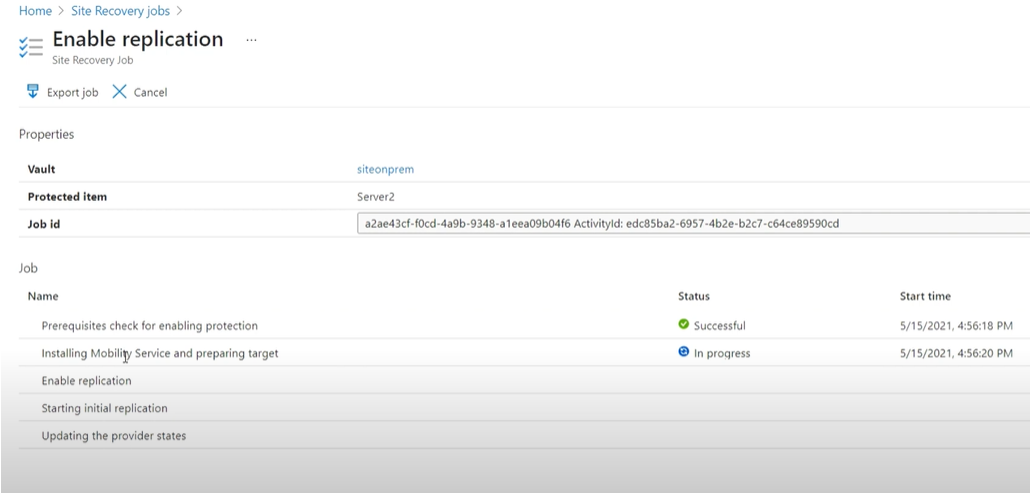
Task: Select the Enable replication job step
Action: (x=86, y=381)
